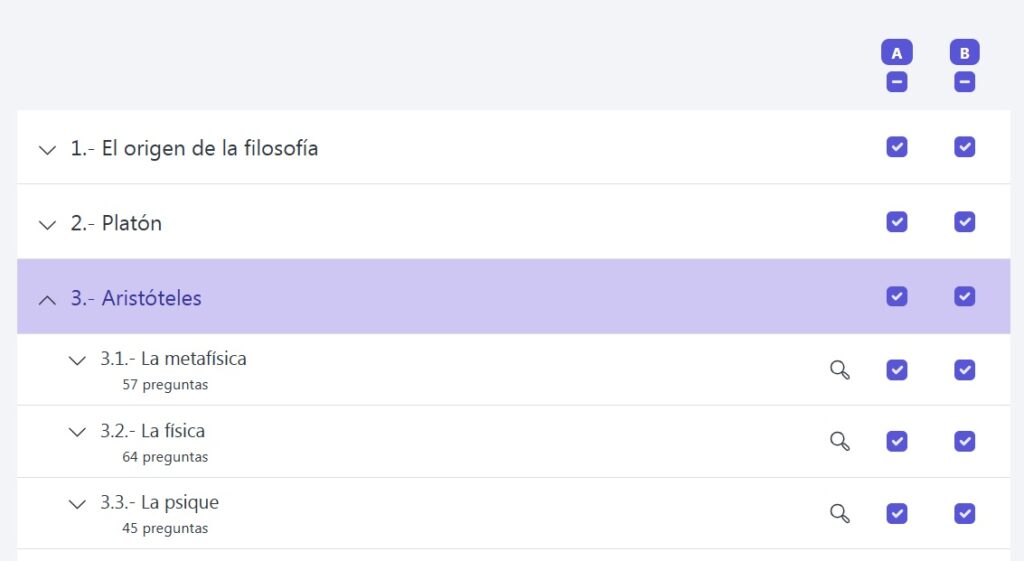Expand the 3.3 La psique chevron

pos(77,504)
